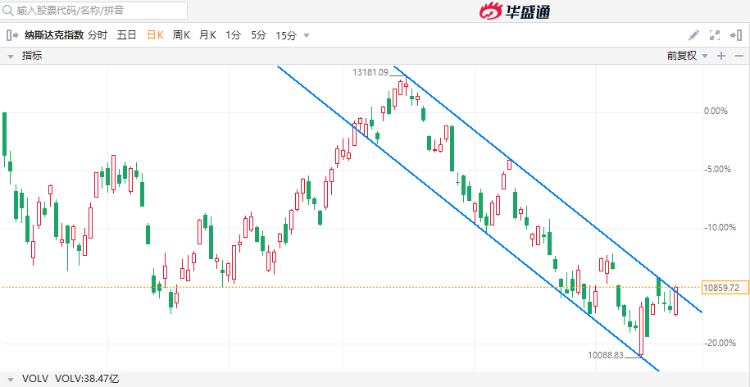The image size is (750, 387).
Task: Click the -5.00% axis label
Action: tap(717, 169)
